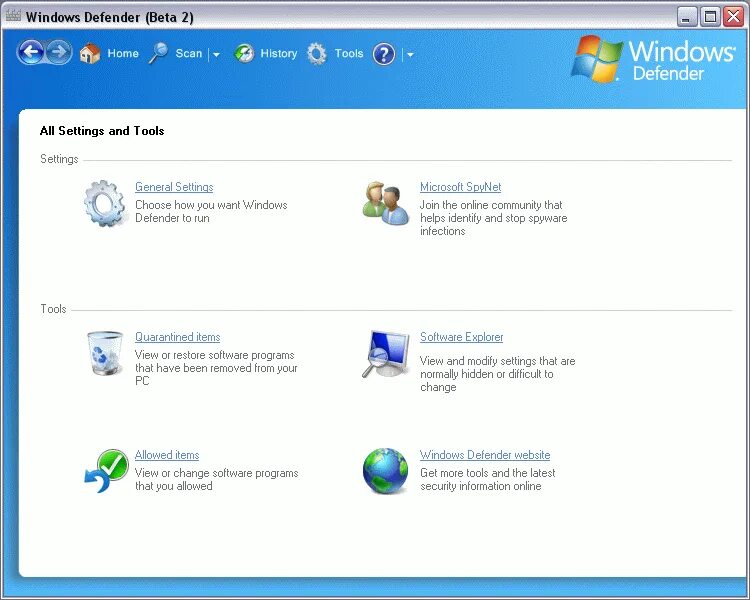Open the General Settings link

(174, 187)
